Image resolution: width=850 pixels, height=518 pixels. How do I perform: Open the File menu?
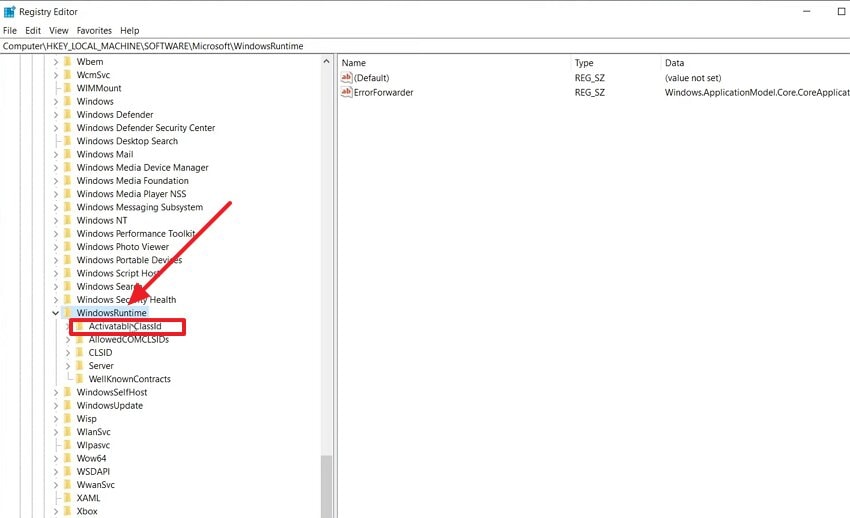(x=10, y=31)
